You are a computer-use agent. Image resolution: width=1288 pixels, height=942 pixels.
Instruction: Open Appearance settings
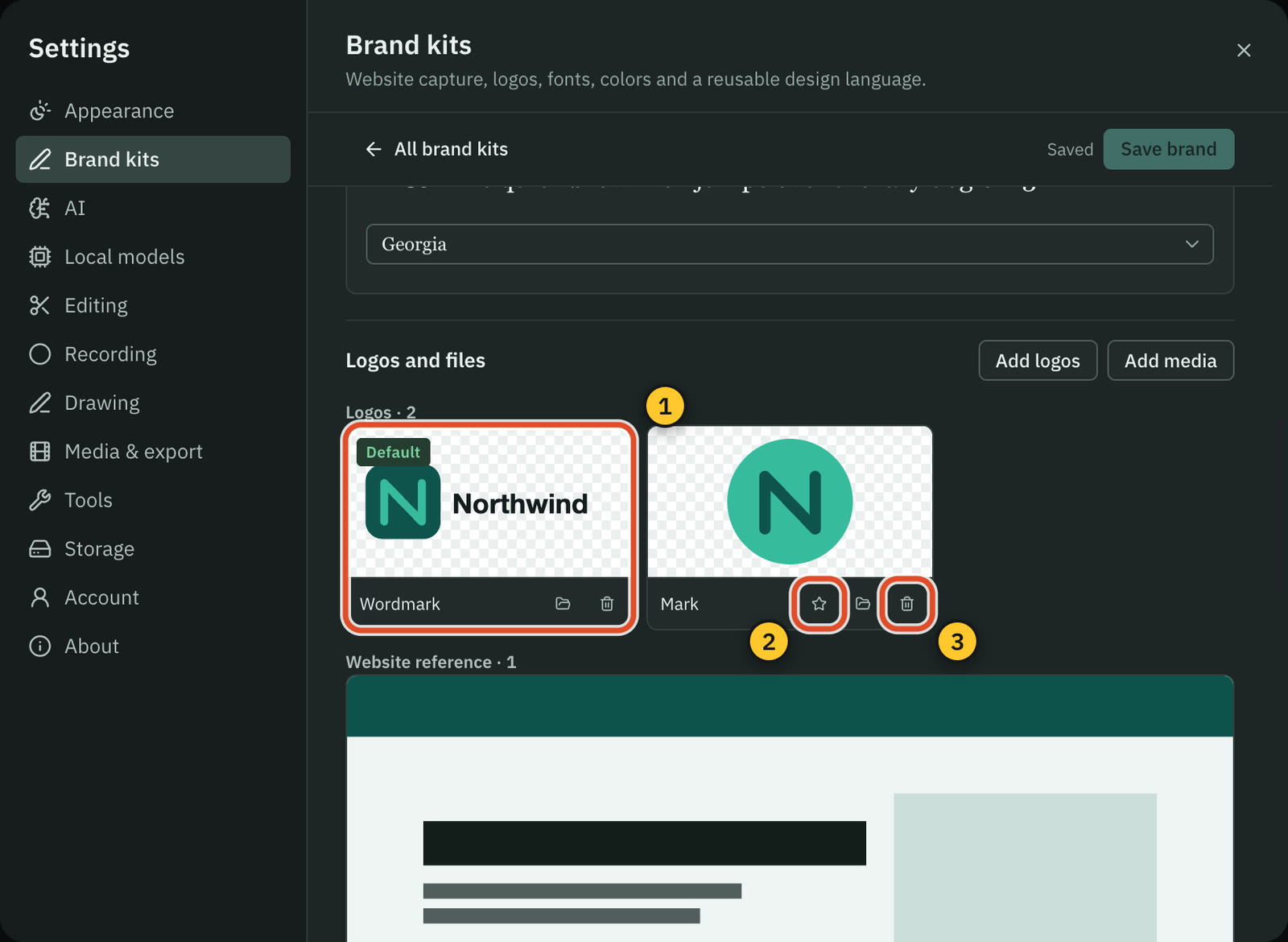click(153, 110)
